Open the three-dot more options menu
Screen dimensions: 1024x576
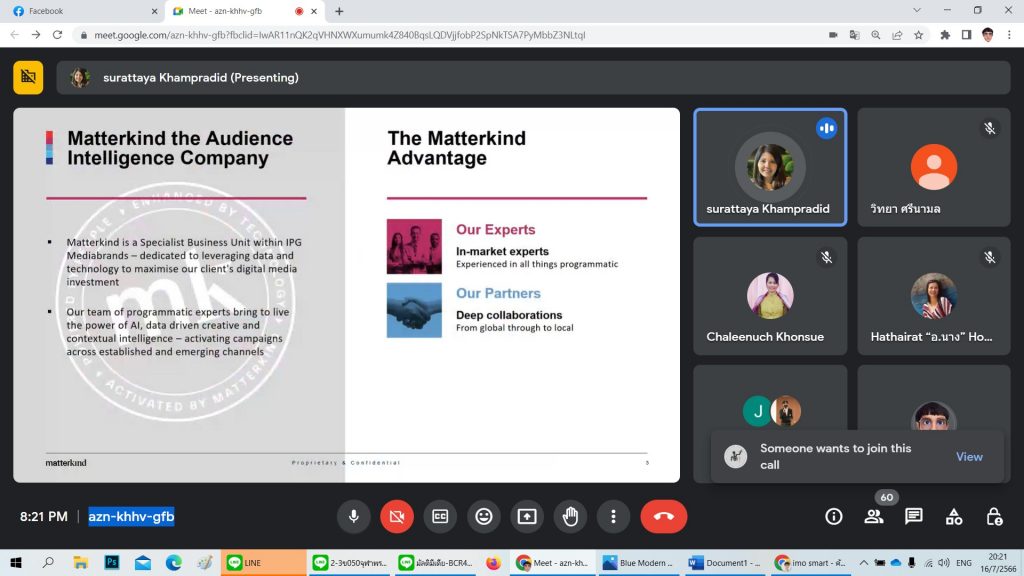click(613, 516)
